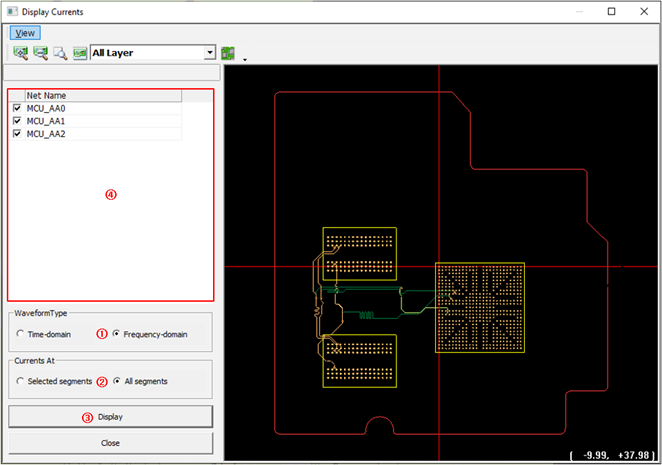Image resolution: width=662 pixels, height=465 pixels.
Task: Toggle the MCU_AA2 net checkbox
Action: point(16,133)
